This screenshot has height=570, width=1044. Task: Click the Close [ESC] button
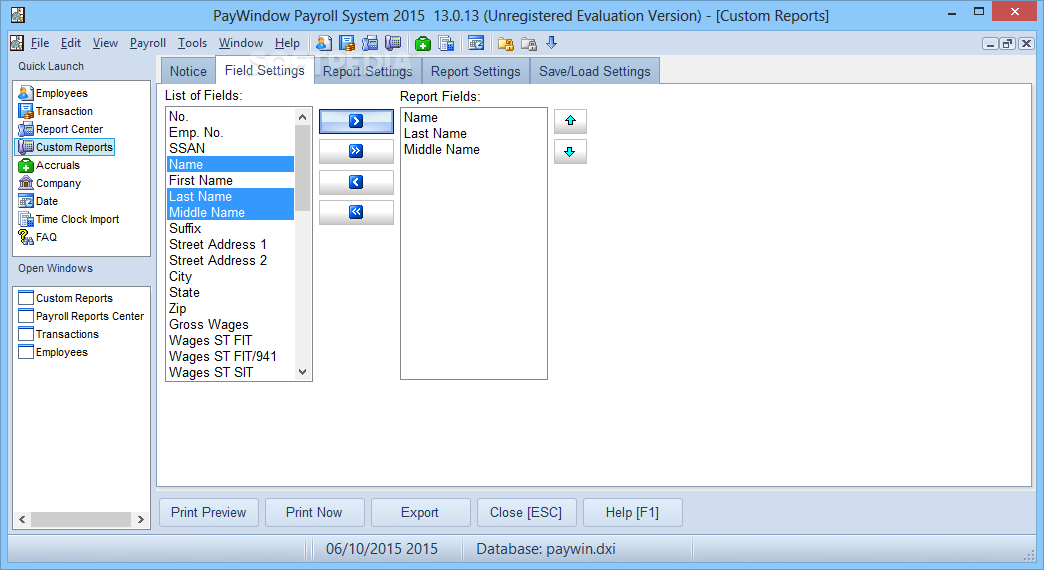point(526,513)
